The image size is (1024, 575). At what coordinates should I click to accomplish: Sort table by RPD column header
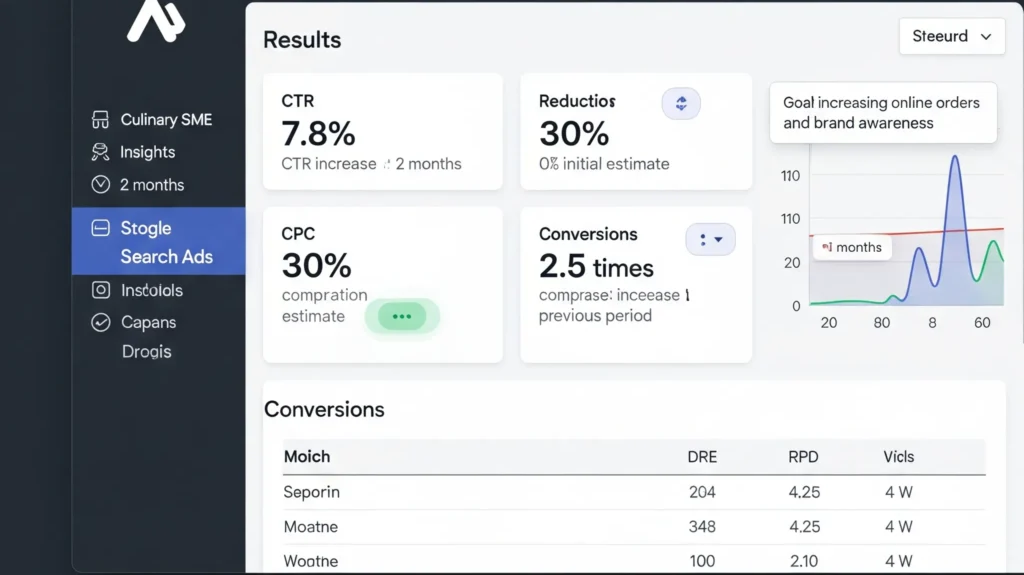(803, 457)
